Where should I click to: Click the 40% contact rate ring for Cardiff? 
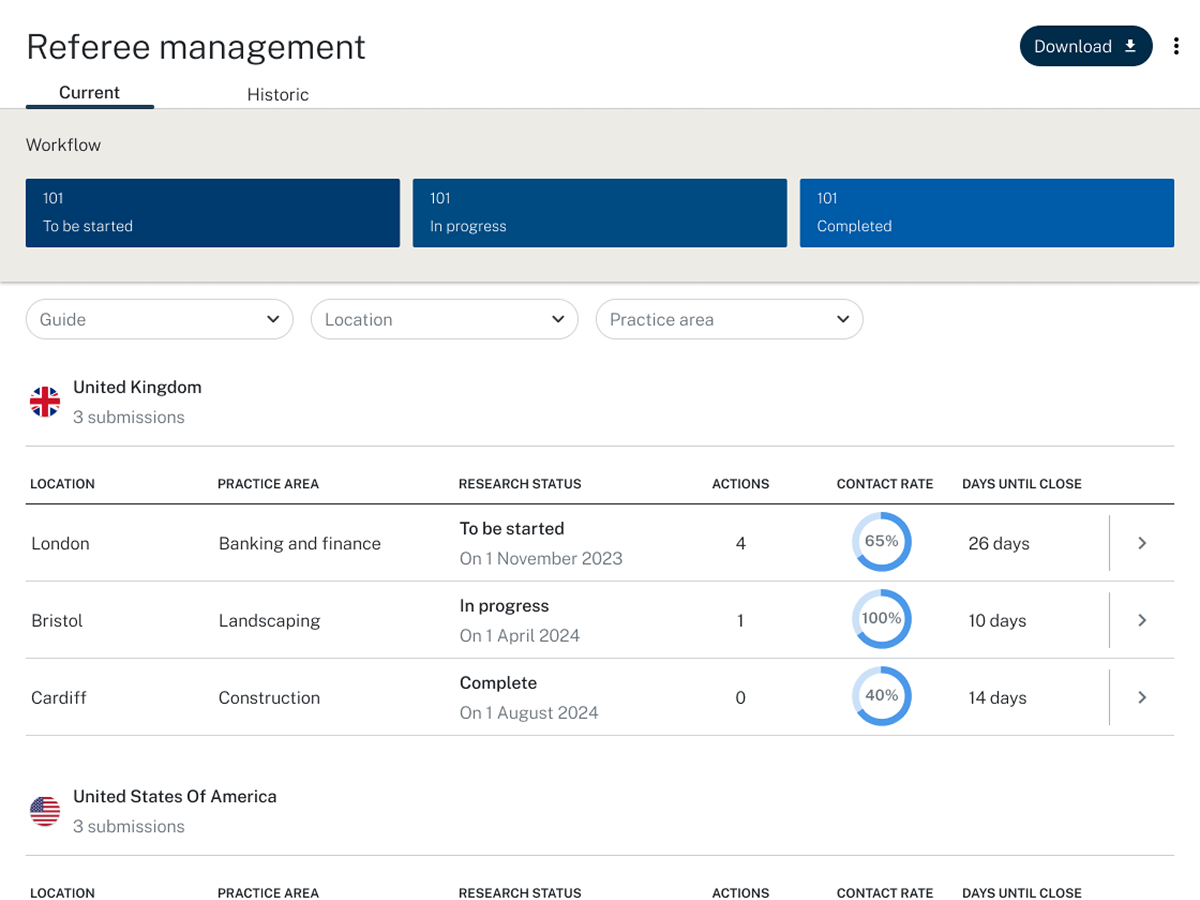point(881,696)
